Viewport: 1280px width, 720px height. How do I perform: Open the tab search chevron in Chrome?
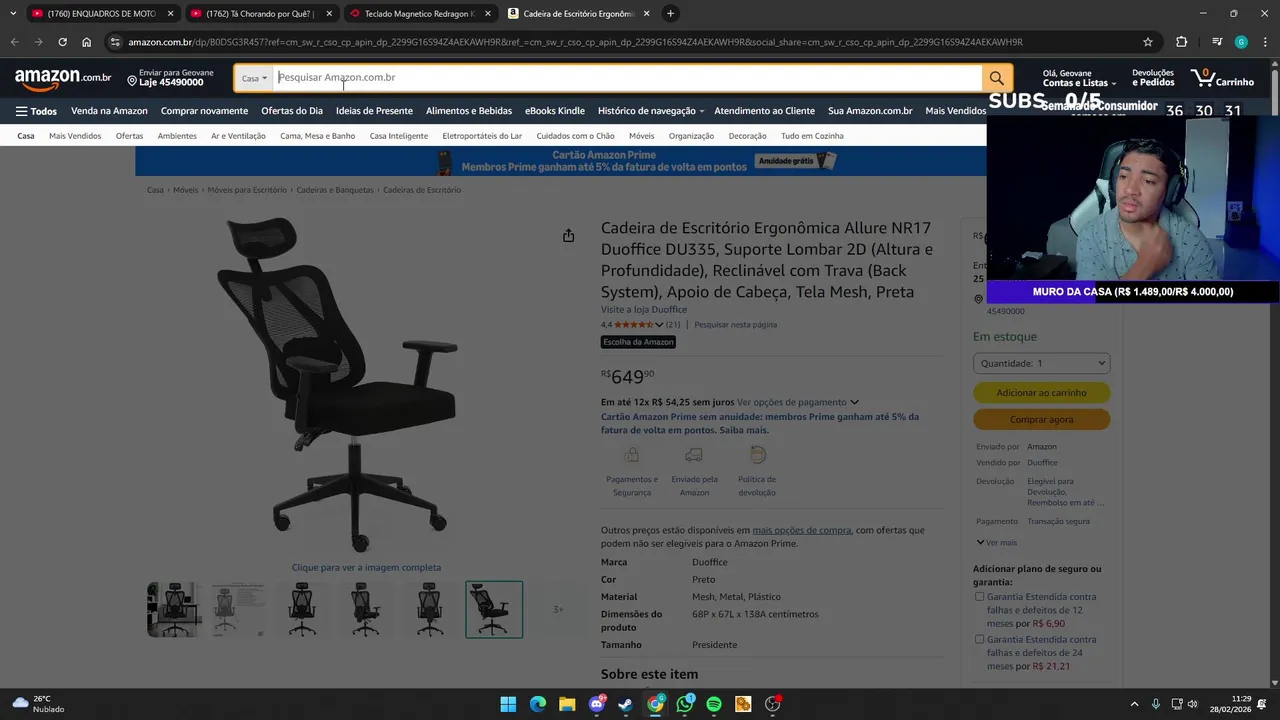[x=12, y=13]
